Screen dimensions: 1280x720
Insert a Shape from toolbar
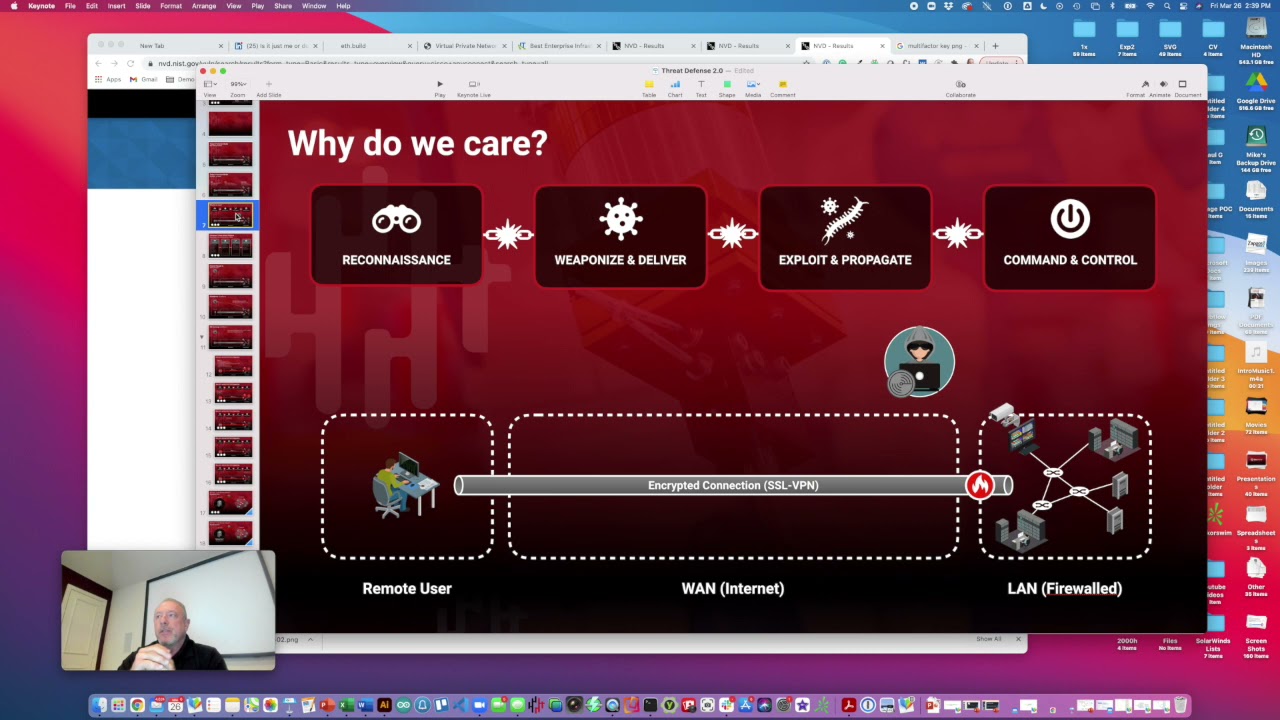pyautogui.click(x=727, y=88)
